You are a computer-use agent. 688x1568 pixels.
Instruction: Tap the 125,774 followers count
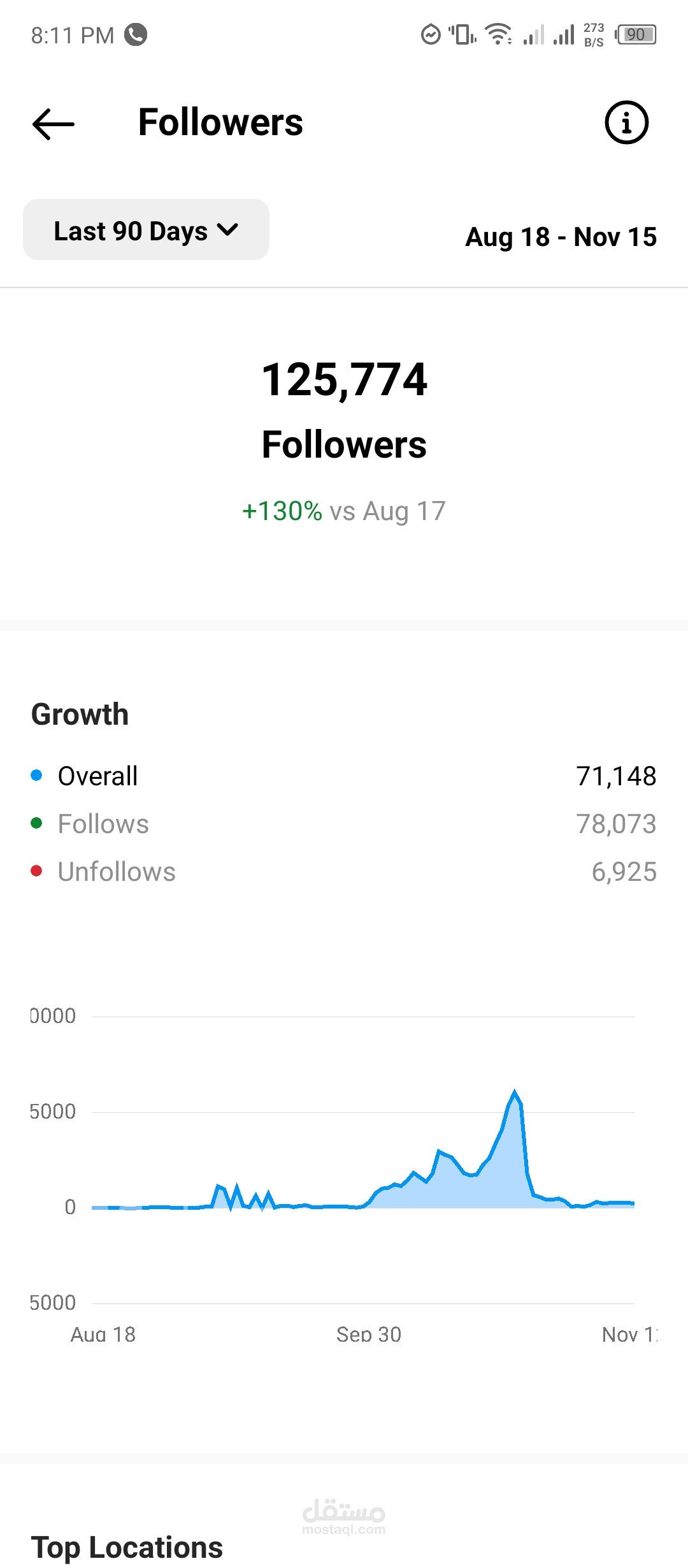point(344,379)
